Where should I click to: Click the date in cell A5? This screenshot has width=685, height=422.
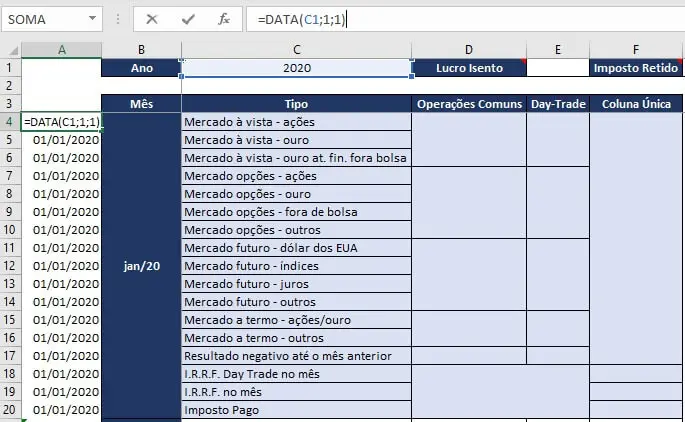tap(62, 140)
